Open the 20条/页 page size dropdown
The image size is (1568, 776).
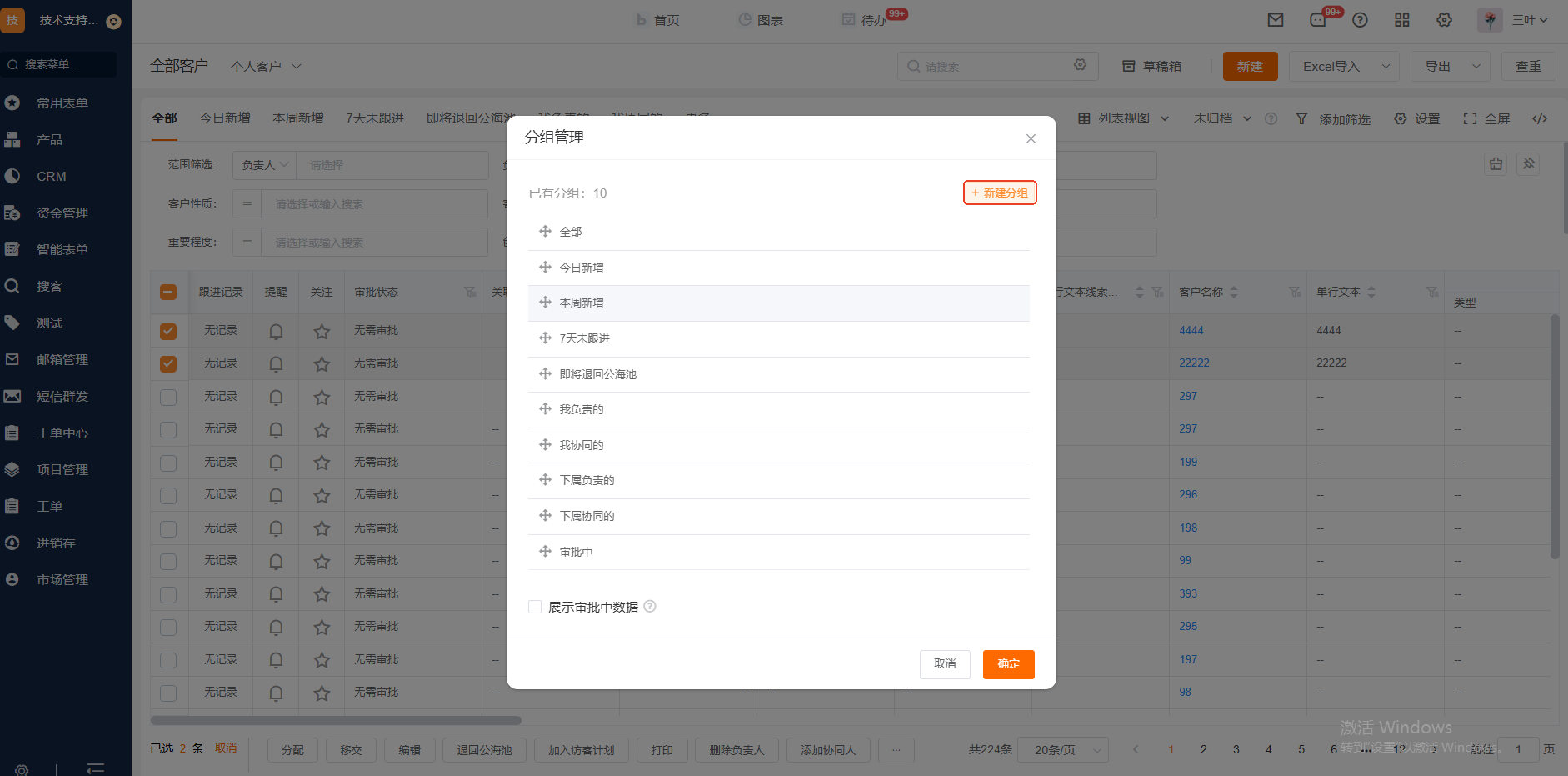click(x=1066, y=750)
